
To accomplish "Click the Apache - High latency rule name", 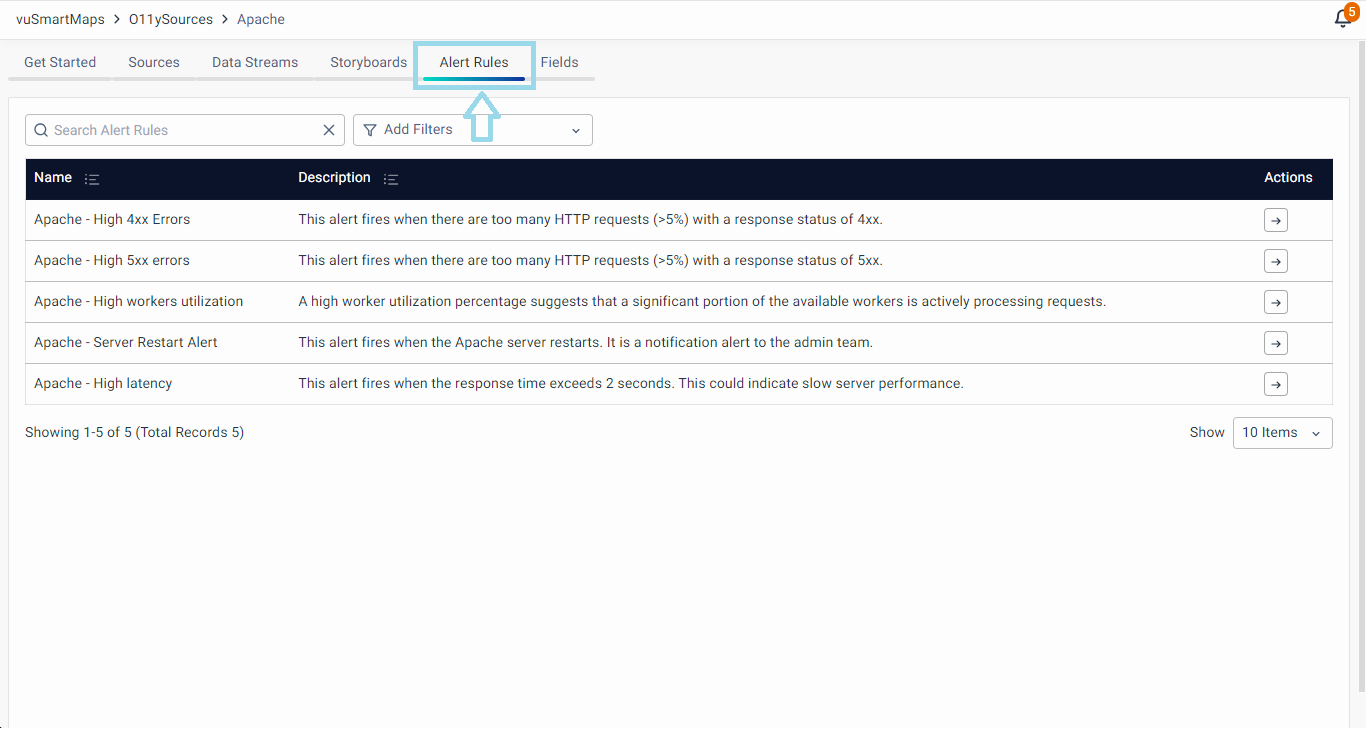I will tap(103, 383).
